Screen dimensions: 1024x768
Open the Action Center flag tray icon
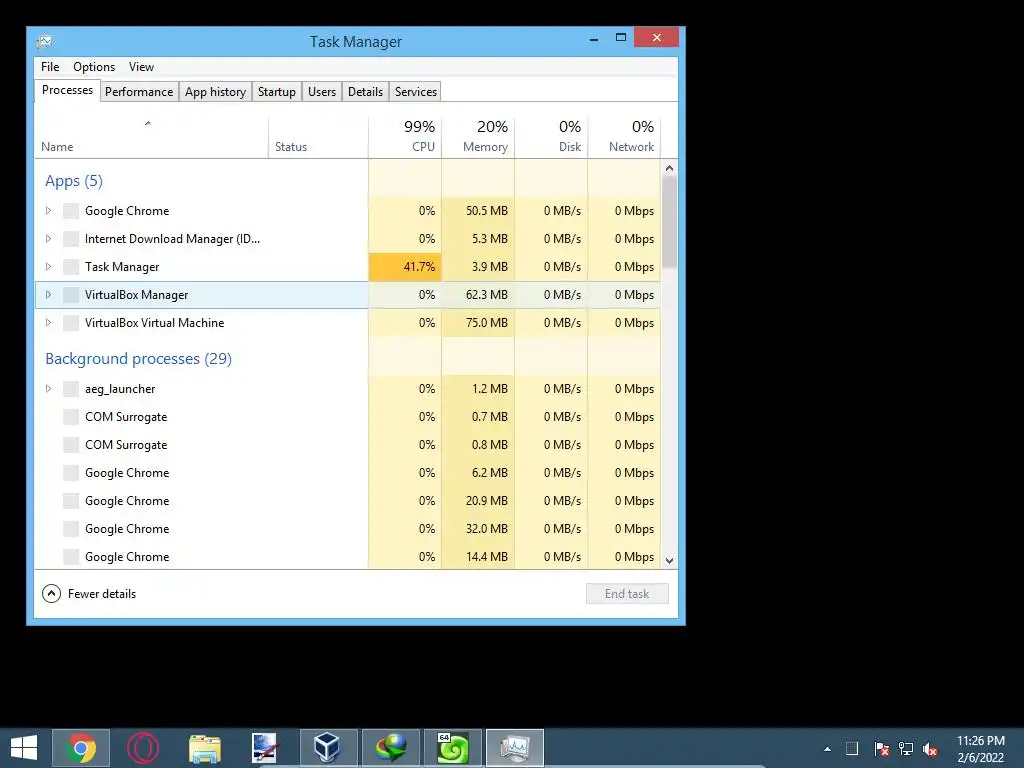pos(881,749)
